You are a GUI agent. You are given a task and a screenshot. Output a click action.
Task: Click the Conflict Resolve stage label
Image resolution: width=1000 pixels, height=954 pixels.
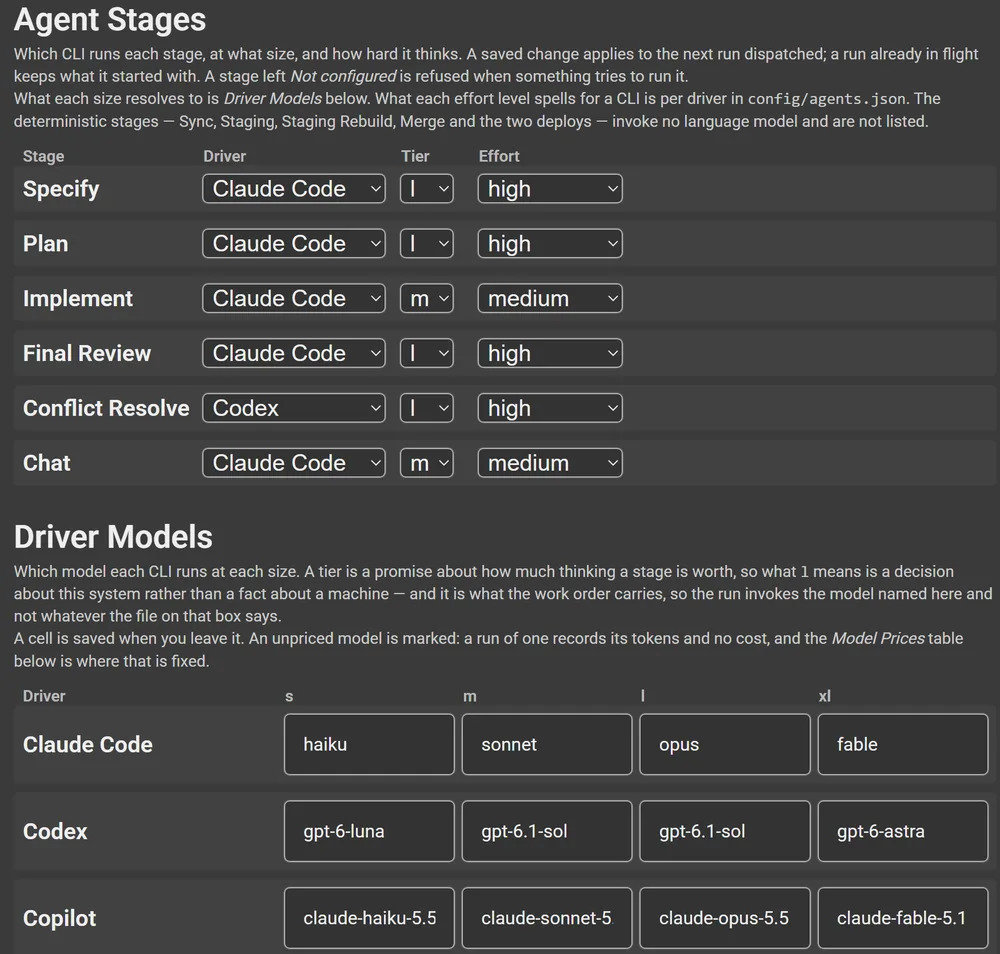[106, 408]
